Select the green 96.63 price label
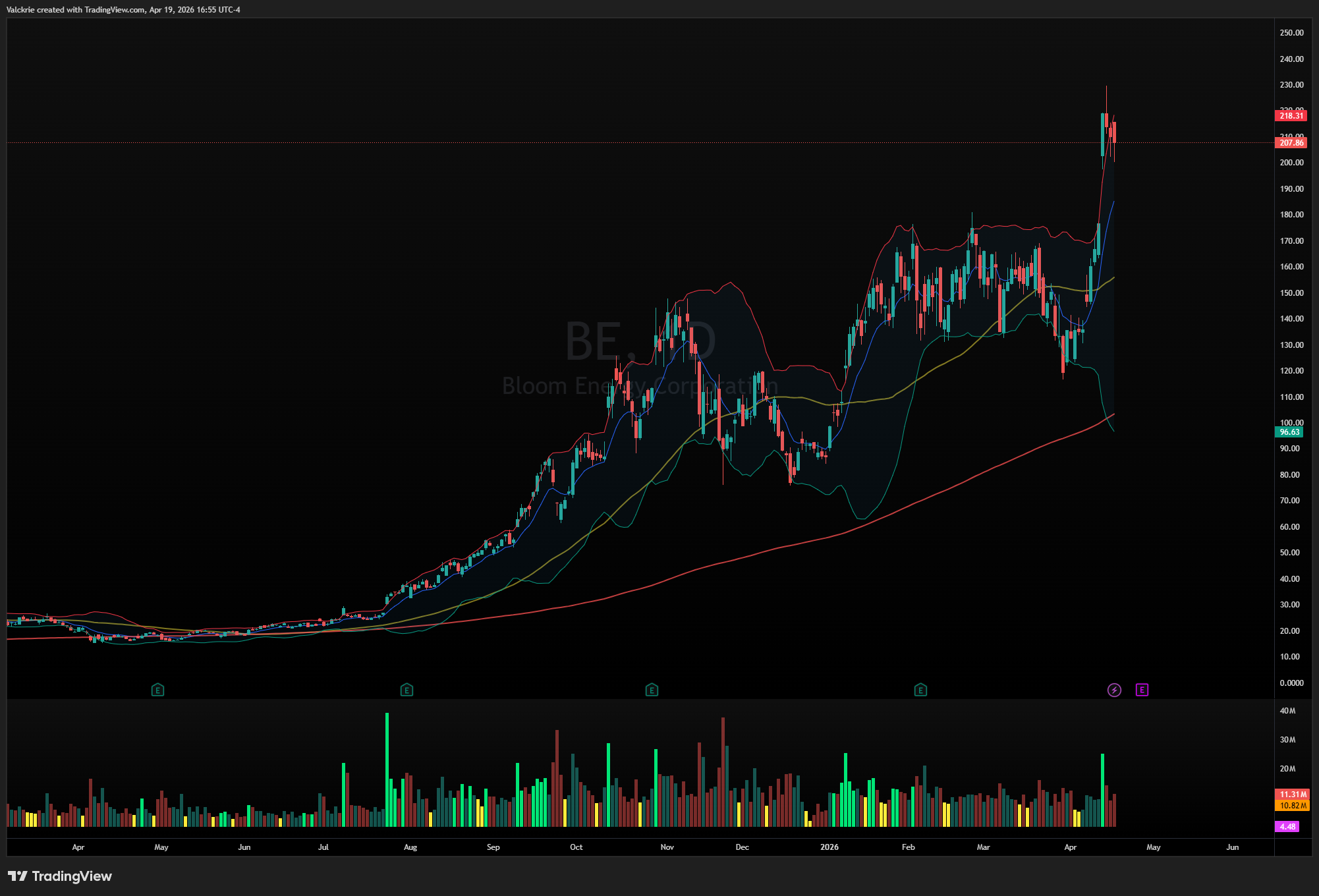Viewport: 1319px width, 896px height. coord(1289,432)
